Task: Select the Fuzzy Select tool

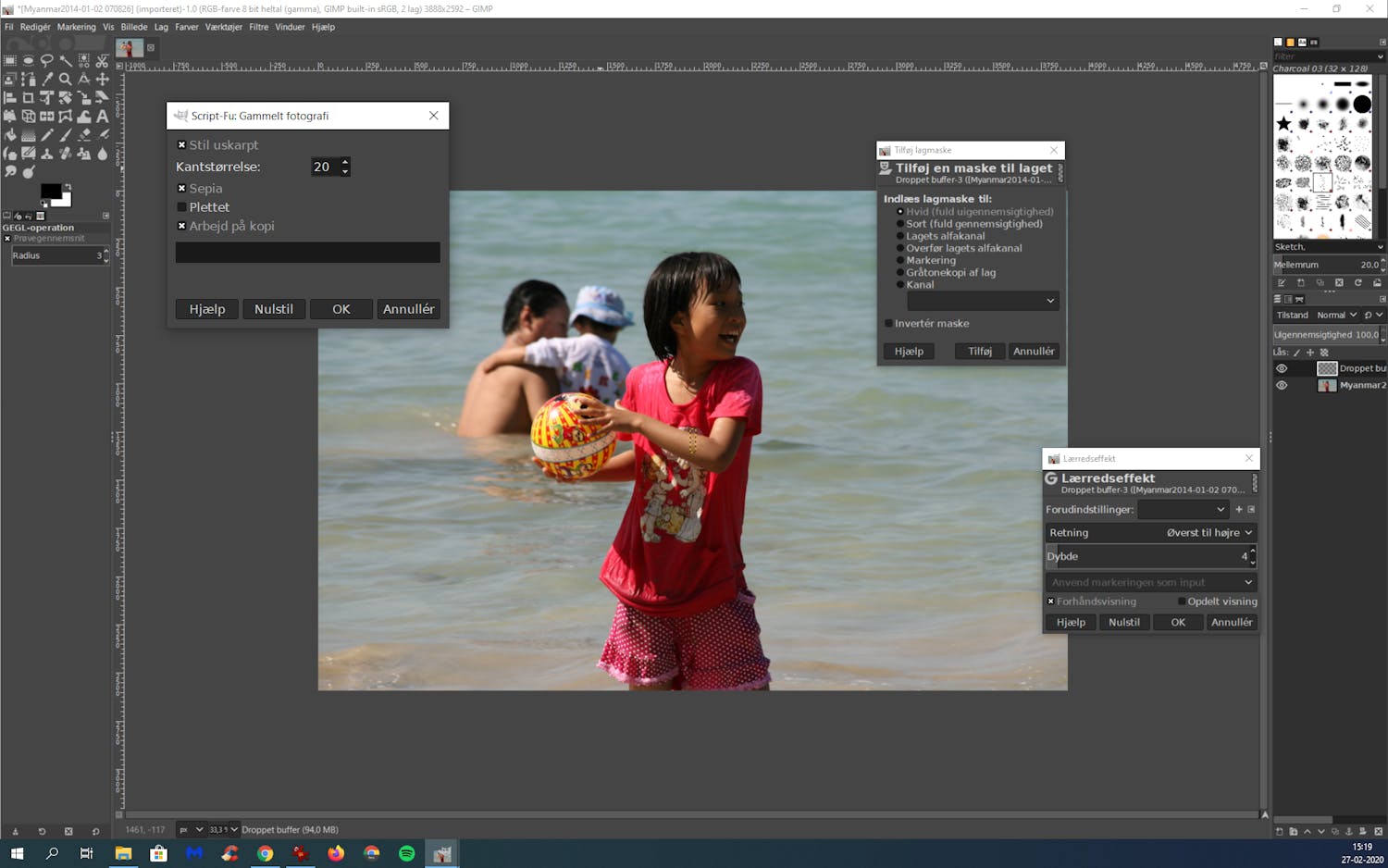Action: [x=66, y=61]
